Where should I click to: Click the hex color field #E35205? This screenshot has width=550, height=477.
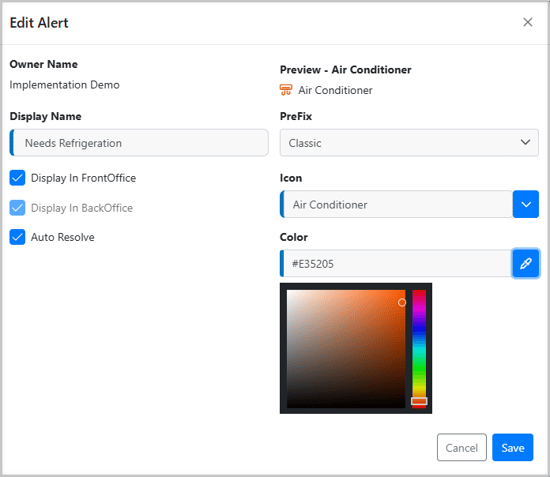point(396,263)
